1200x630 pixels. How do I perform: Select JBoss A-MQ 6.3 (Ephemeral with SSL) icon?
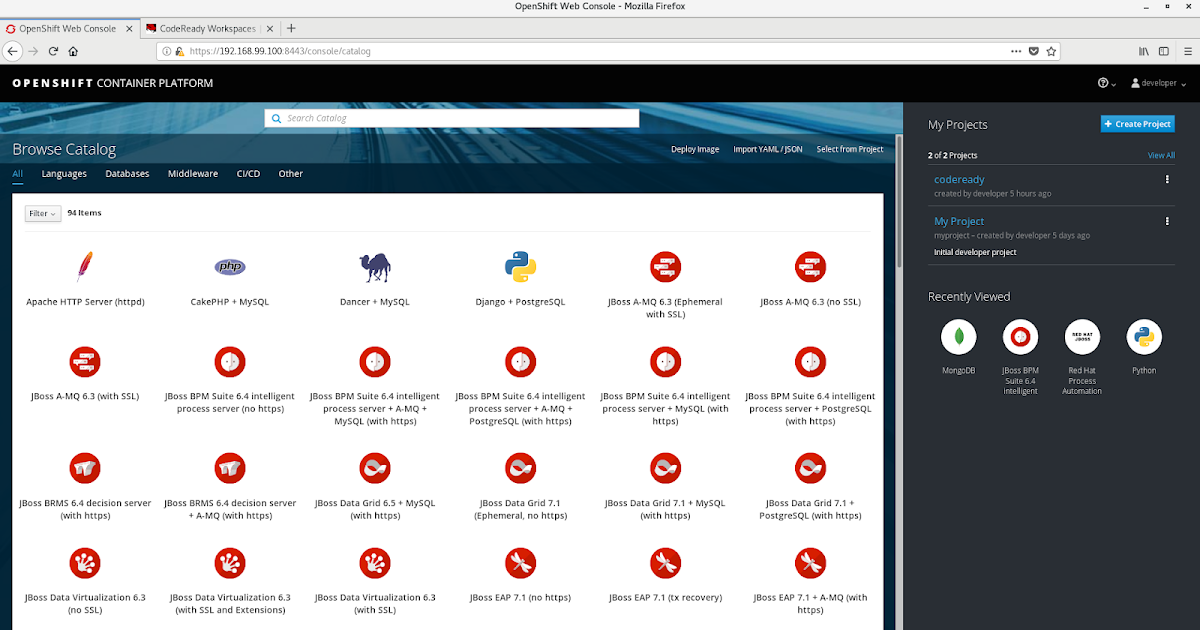coord(665,267)
